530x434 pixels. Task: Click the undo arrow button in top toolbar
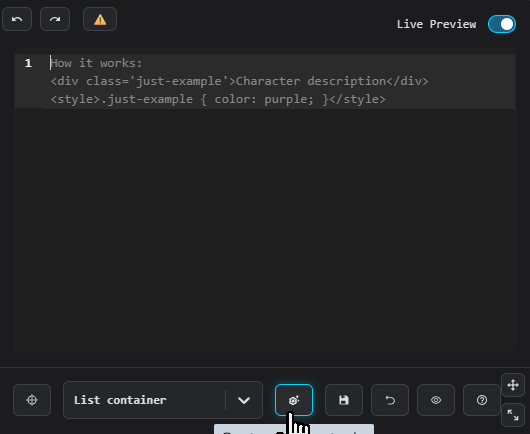[17, 19]
